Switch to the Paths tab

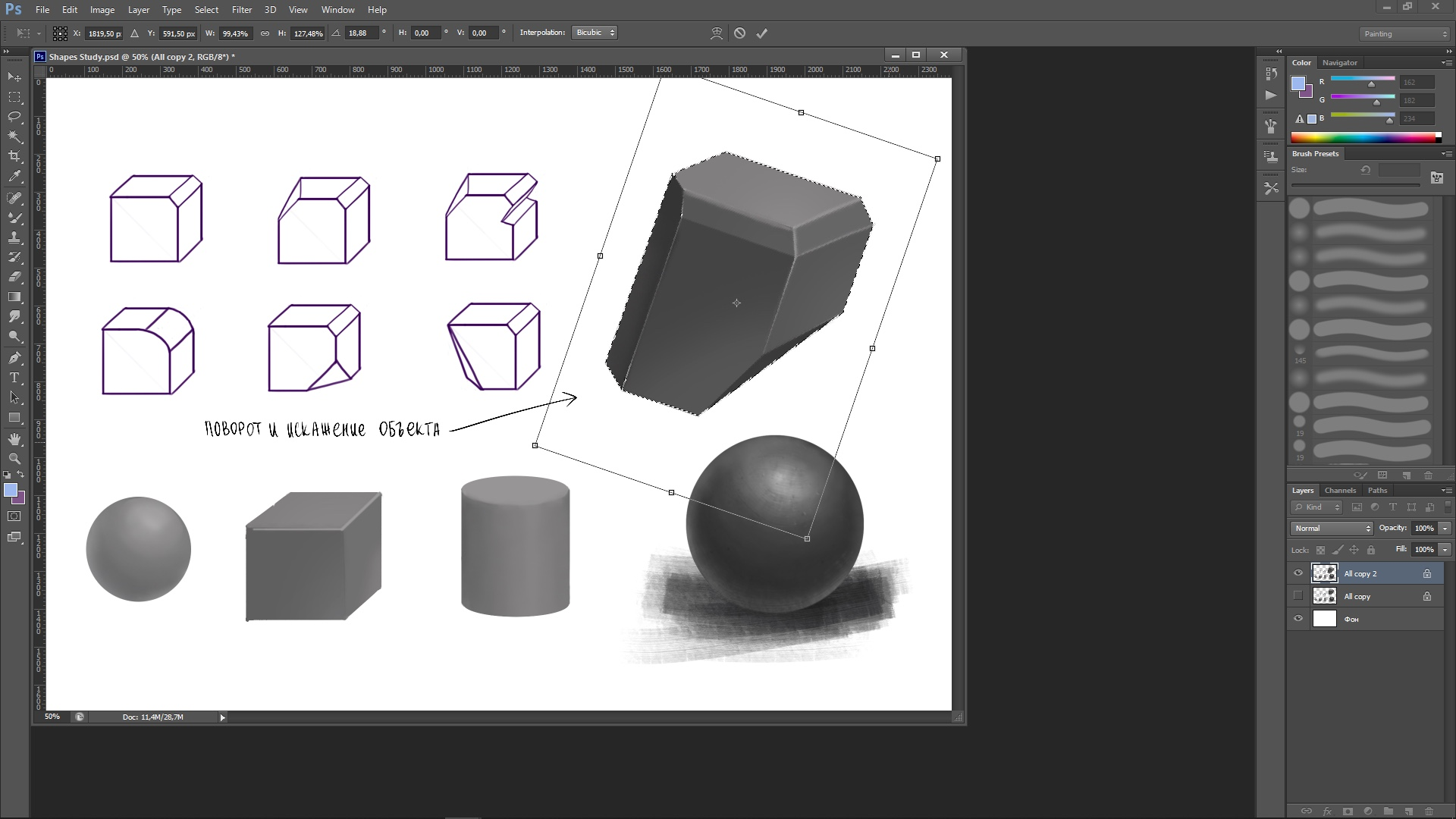click(x=1377, y=490)
